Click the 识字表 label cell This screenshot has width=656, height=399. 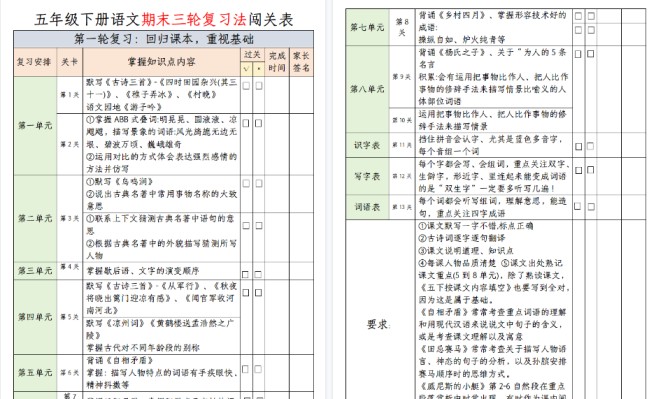tap(367, 145)
